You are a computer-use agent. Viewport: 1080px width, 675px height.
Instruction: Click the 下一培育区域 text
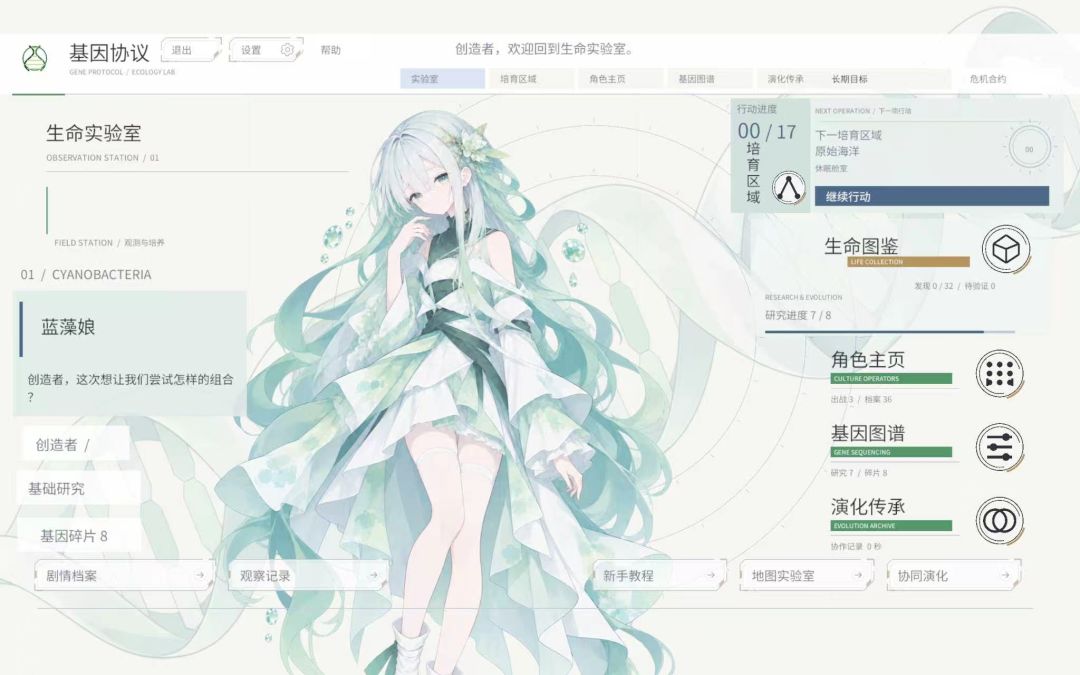(x=849, y=135)
